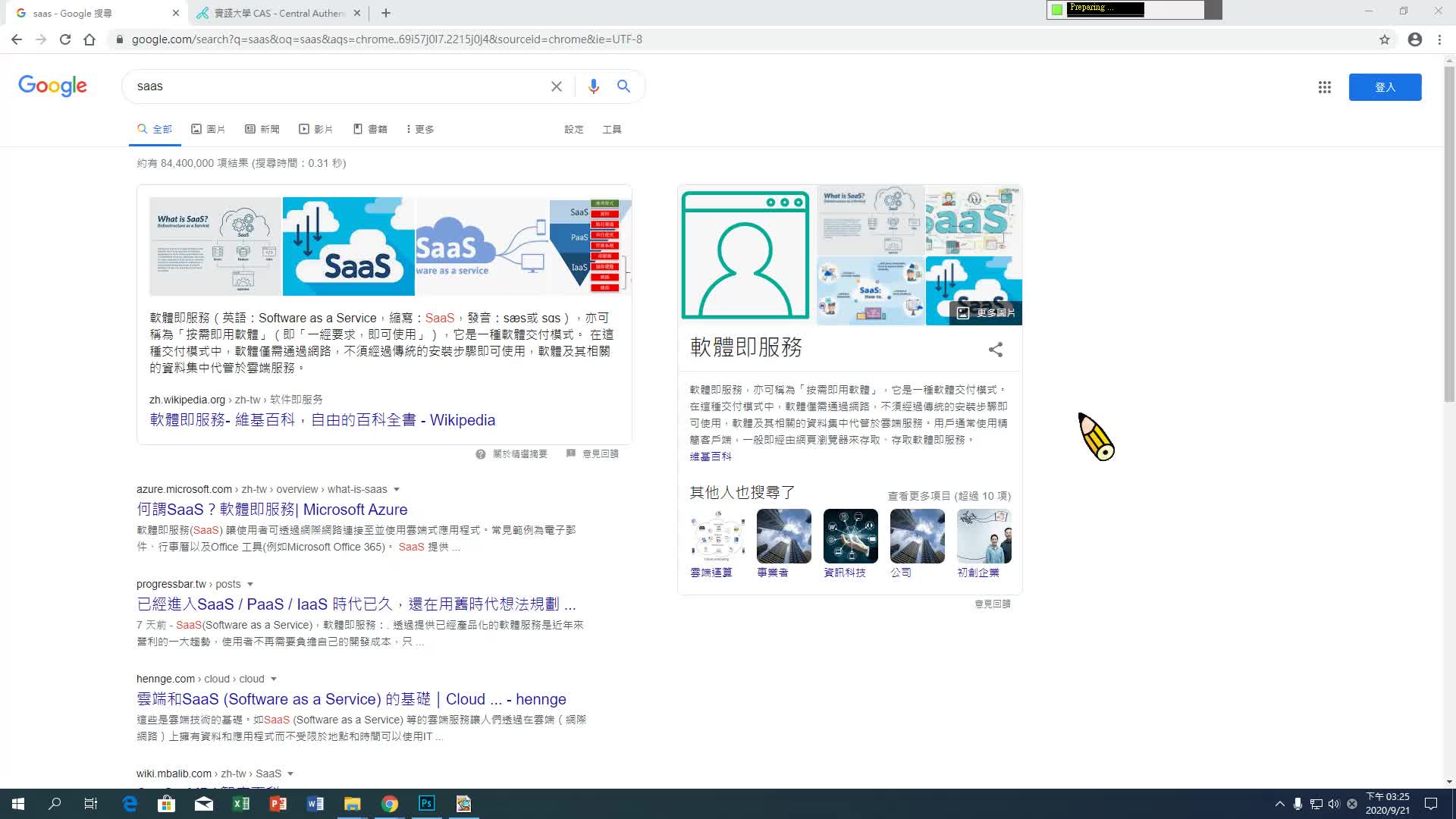Open the Chrome profile avatar icon
The image size is (1456, 819).
1415,39
